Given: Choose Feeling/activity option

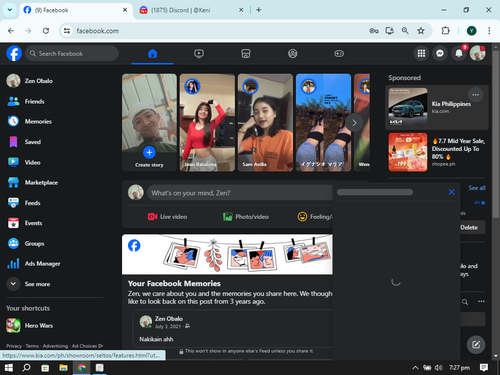Looking at the screenshot, I should click(x=315, y=217).
